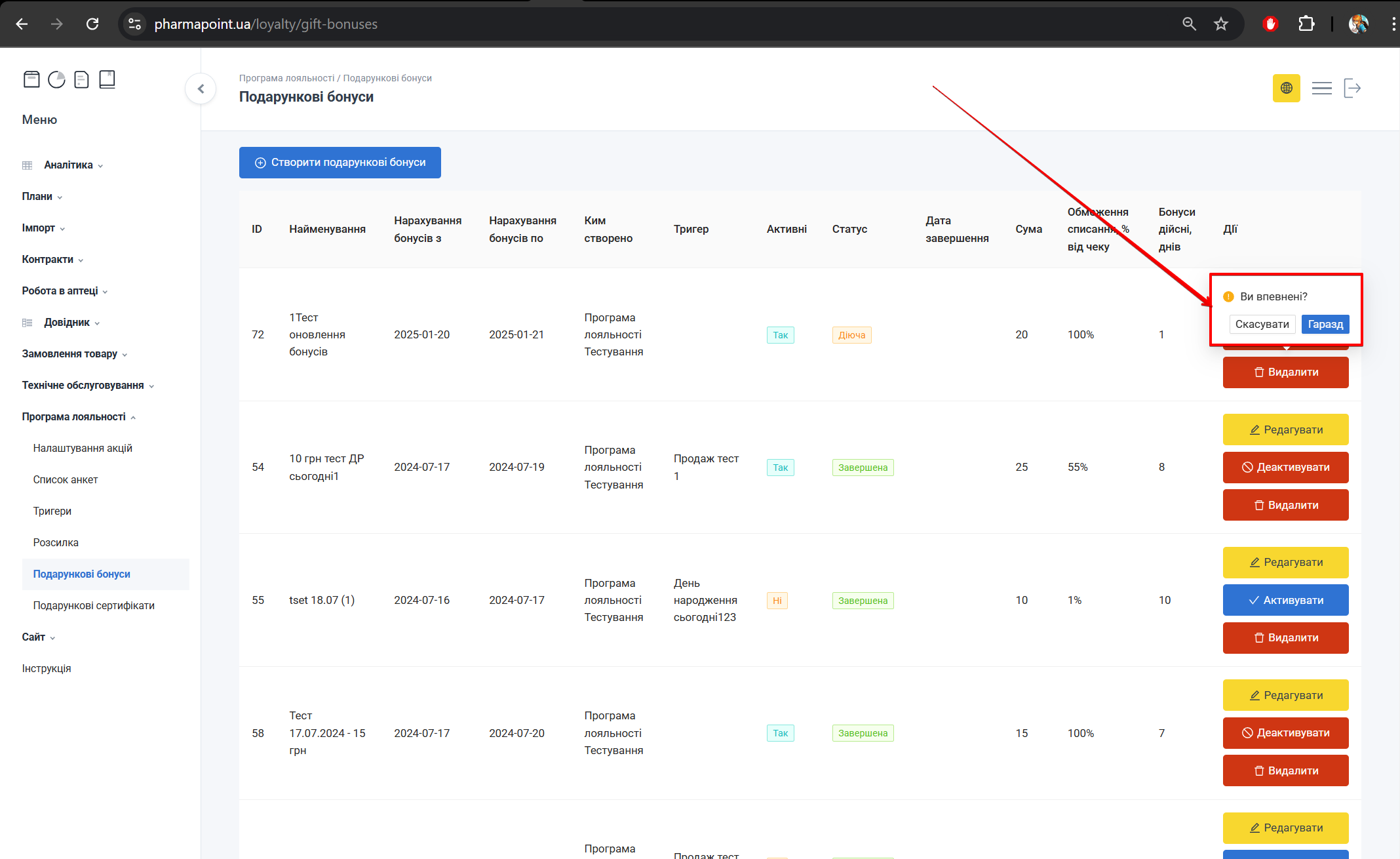The width and height of the screenshot is (1400, 859).
Task: Click the browser back arrow
Action: click(22, 24)
